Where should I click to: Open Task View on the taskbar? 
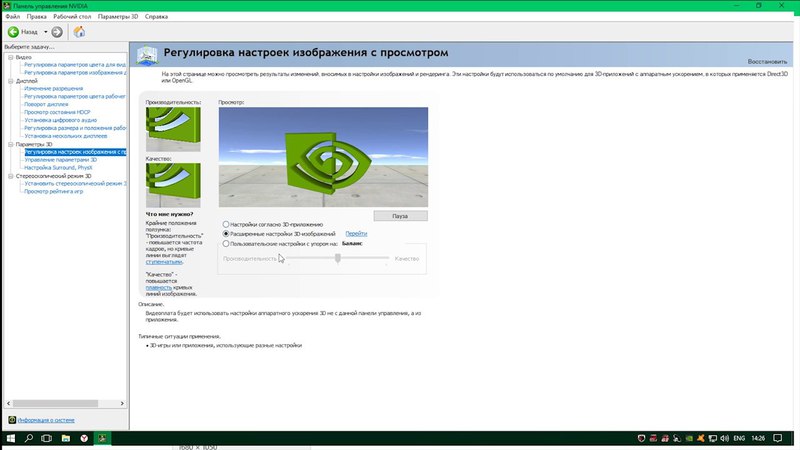(46, 438)
